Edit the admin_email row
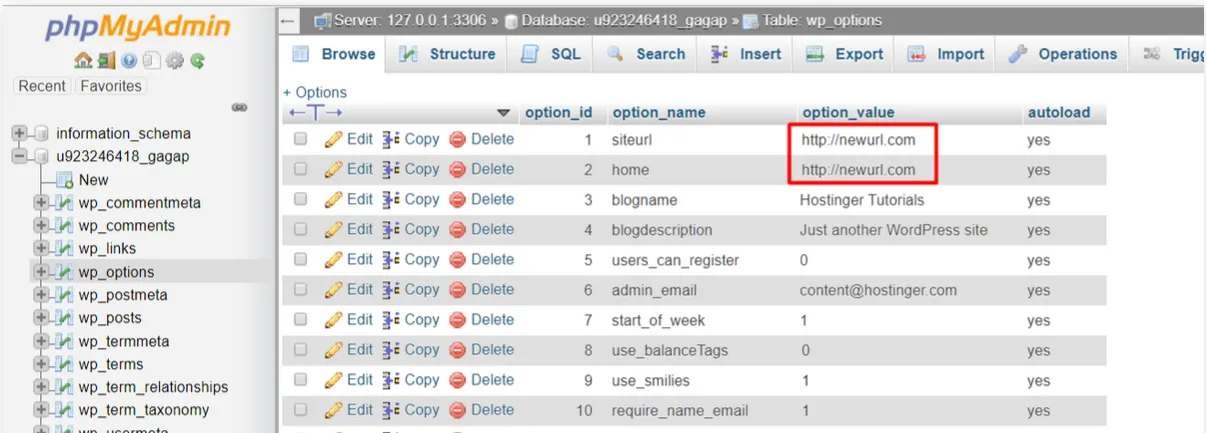1206x433 pixels. pos(348,290)
